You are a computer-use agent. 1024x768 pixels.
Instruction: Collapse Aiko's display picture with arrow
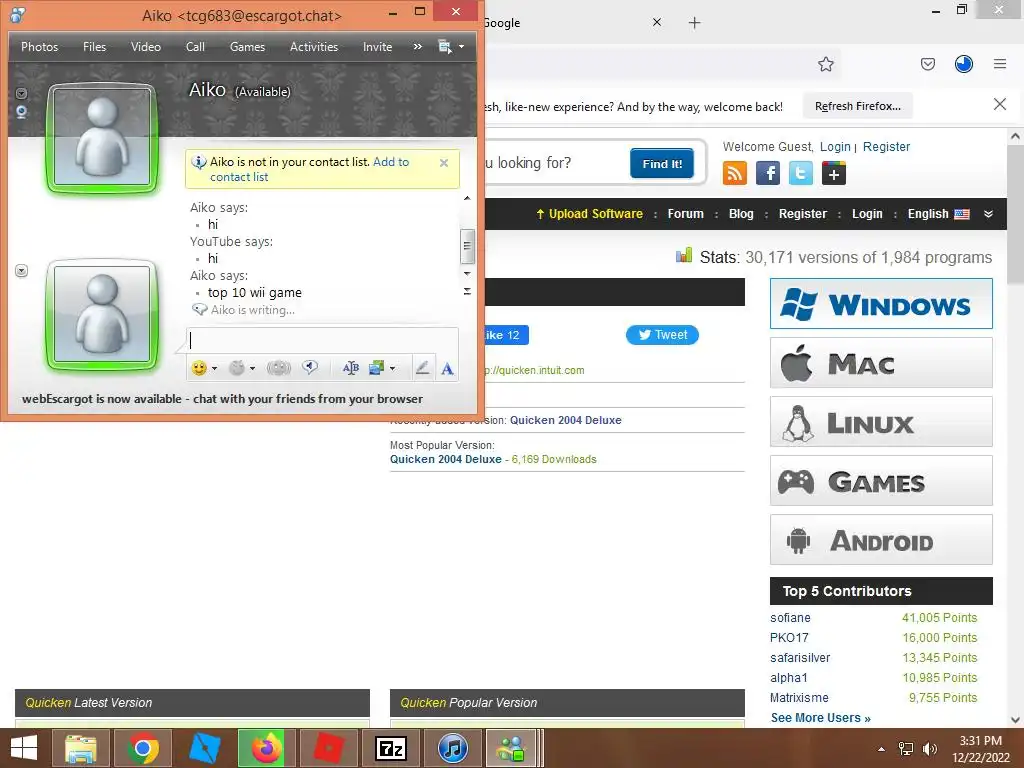coord(21,93)
